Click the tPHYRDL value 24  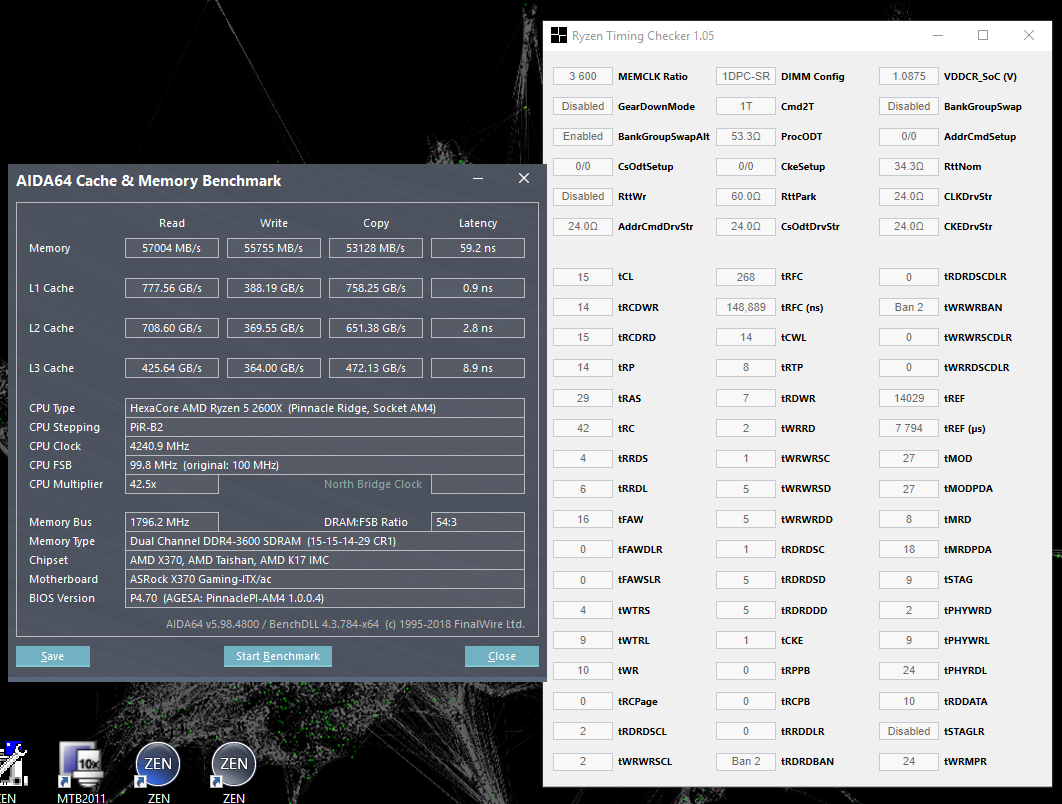(908, 670)
